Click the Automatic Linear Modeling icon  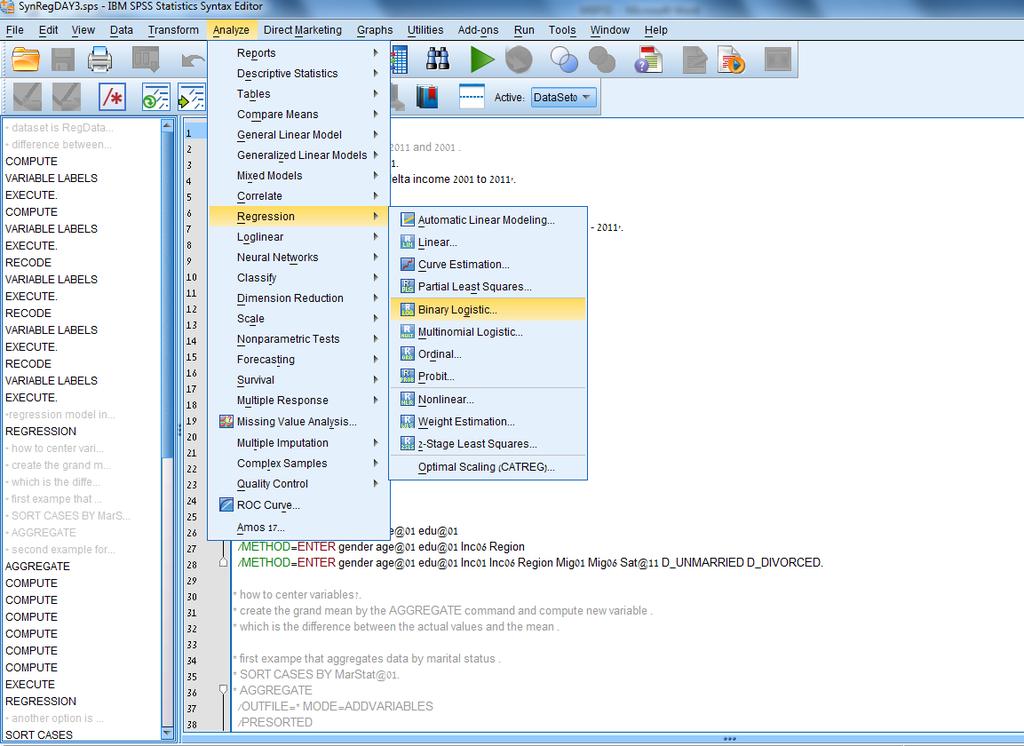click(x=408, y=220)
